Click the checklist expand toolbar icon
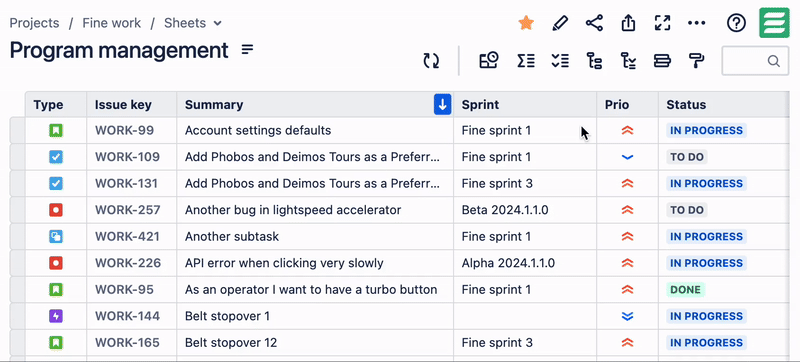This screenshot has height=362, width=800. 560,61
